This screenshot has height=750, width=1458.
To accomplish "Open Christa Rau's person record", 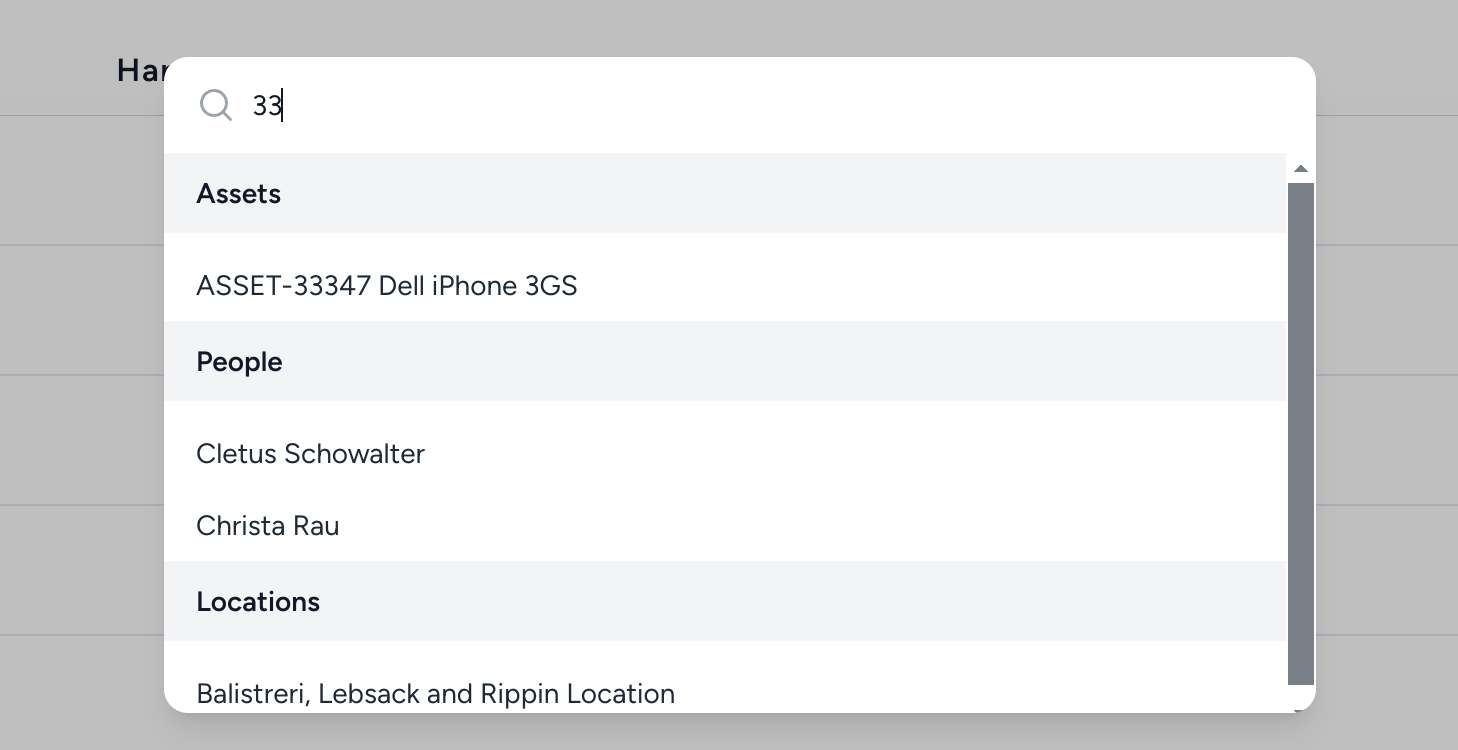I will [x=725, y=525].
